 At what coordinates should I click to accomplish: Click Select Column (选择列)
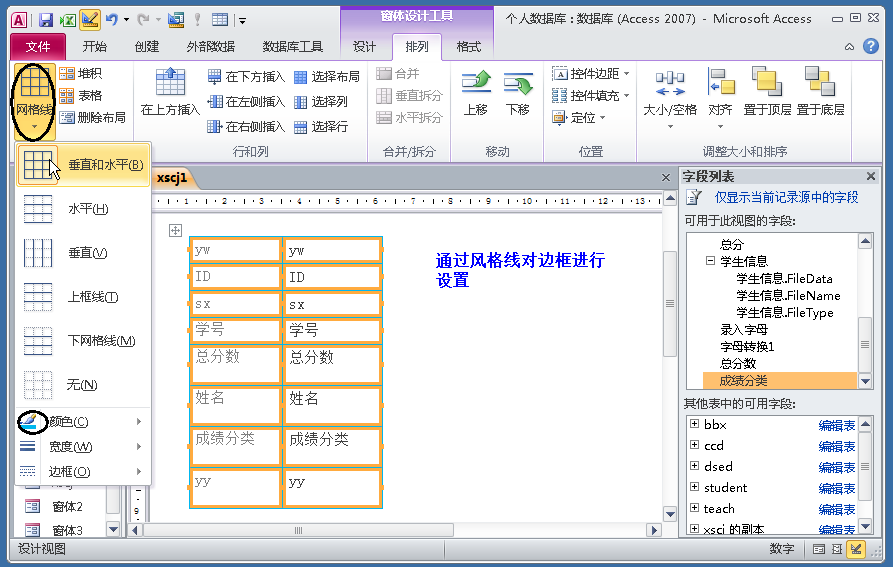click(x=321, y=101)
